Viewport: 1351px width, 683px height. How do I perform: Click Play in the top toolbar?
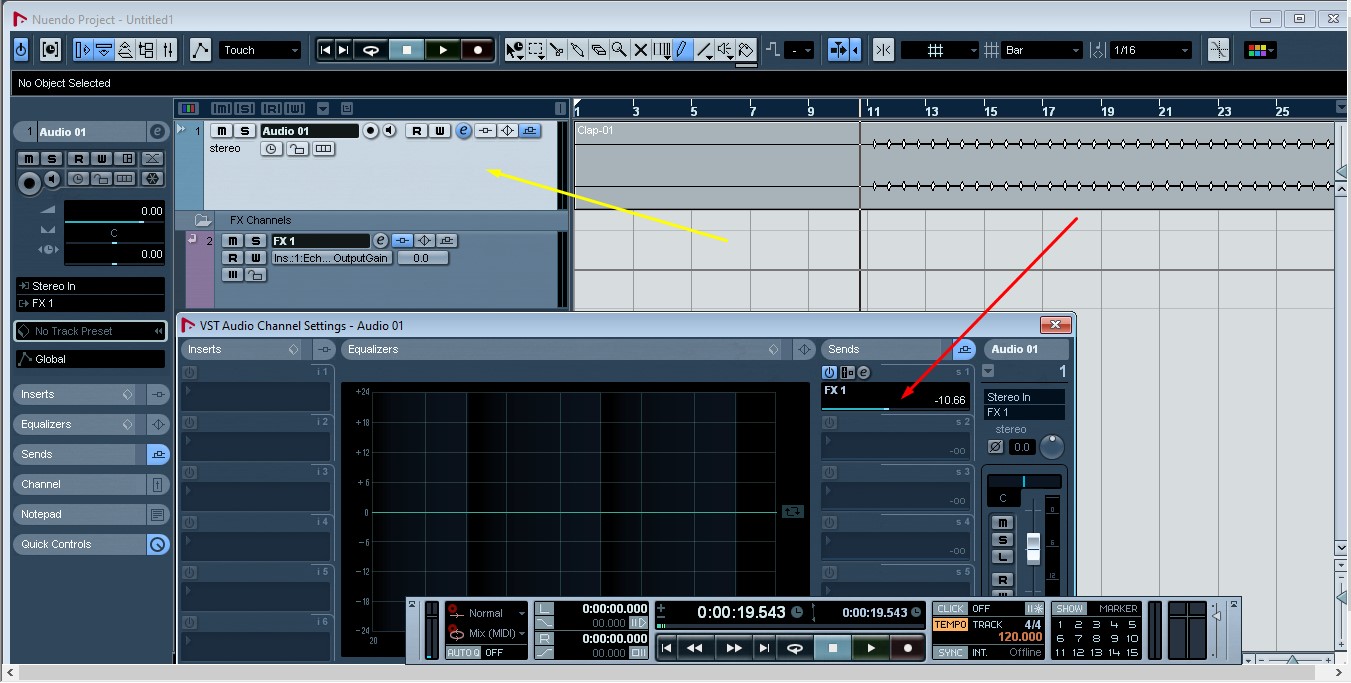tap(442, 49)
